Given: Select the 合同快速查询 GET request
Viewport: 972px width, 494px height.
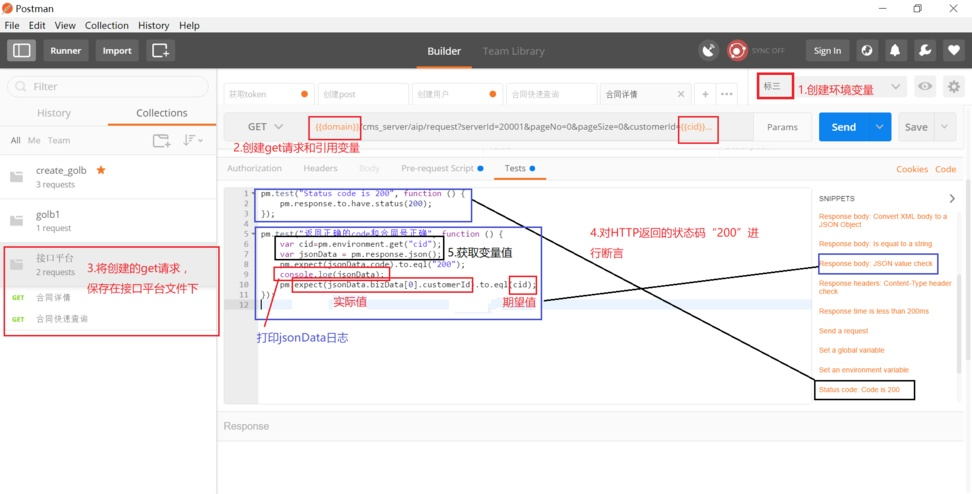Looking at the screenshot, I should pos(61,319).
